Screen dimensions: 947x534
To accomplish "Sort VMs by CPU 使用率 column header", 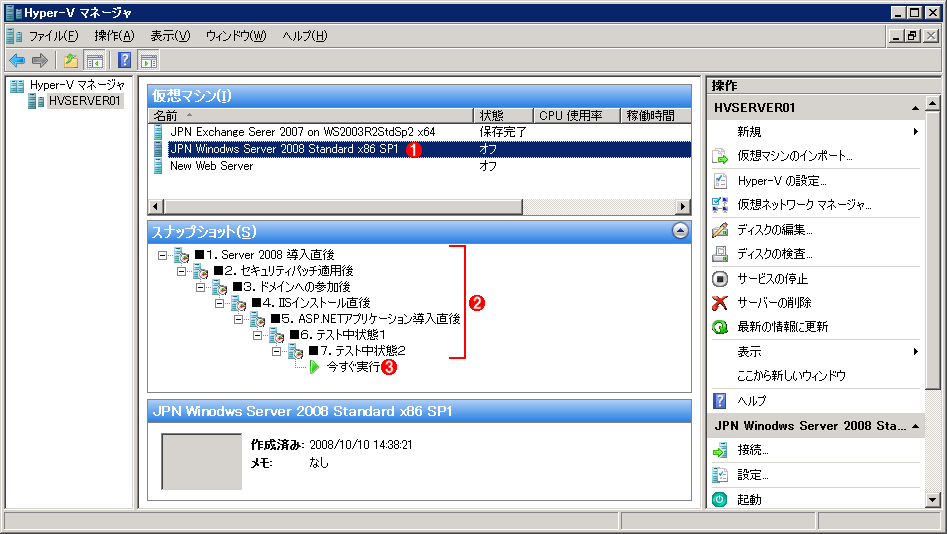I will point(577,115).
